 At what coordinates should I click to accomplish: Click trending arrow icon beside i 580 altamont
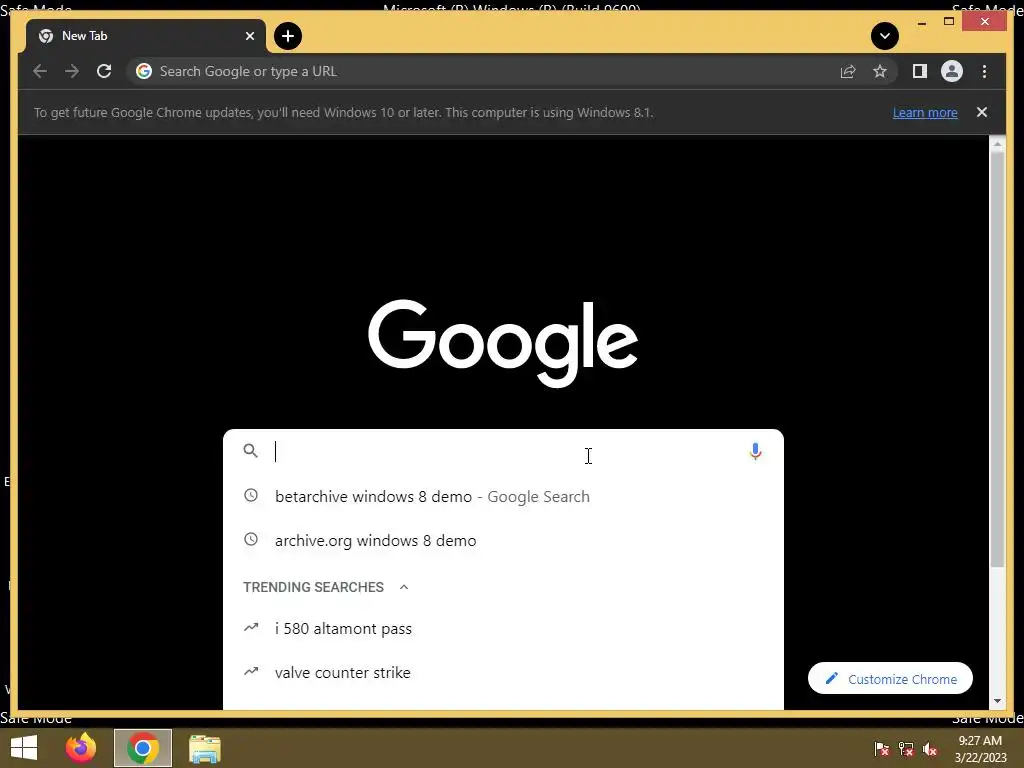tap(251, 628)
